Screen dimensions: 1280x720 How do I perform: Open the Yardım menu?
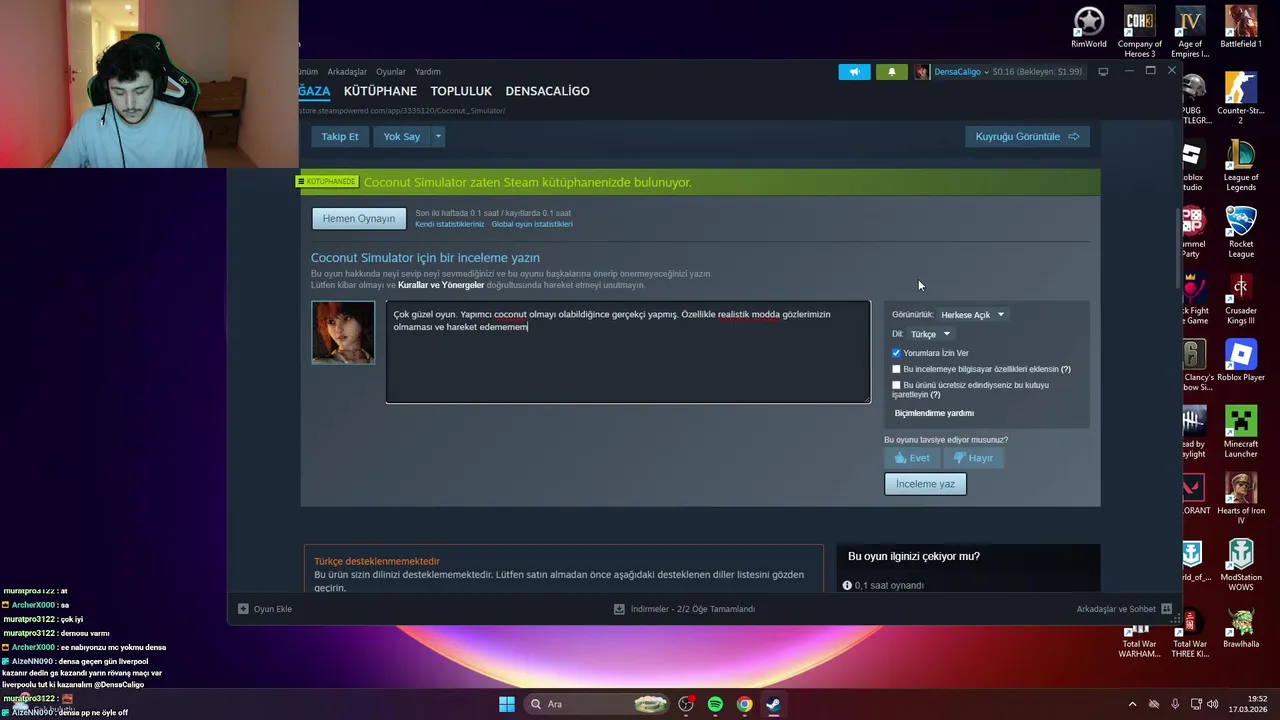click(x=428, y=72)
